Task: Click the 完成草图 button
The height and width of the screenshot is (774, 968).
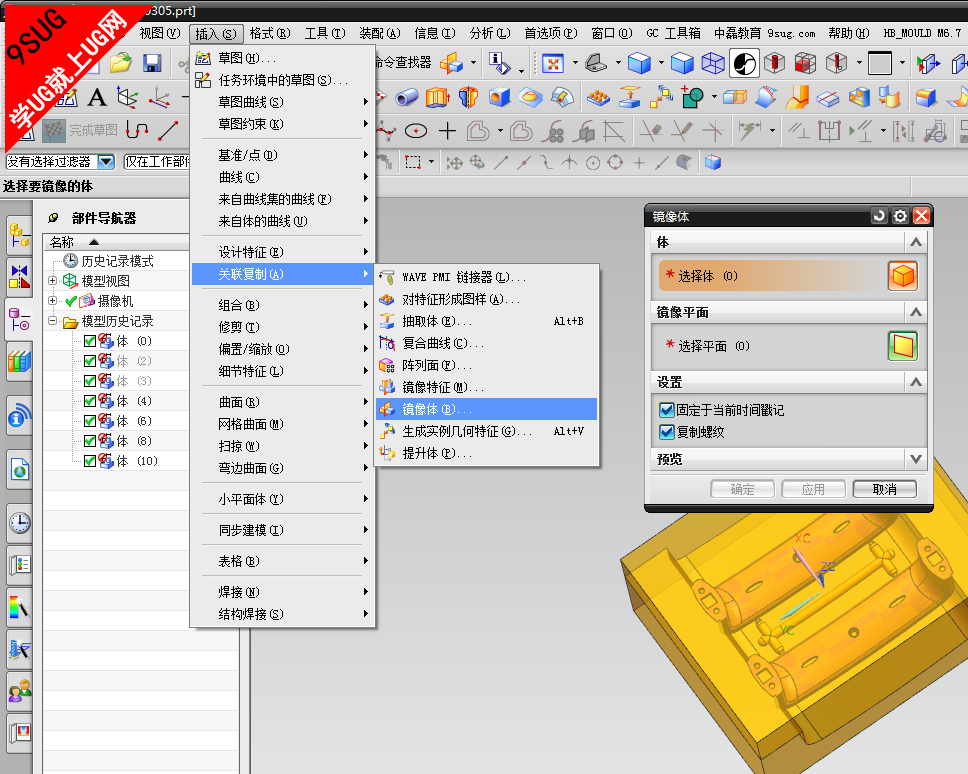Action: (80, 130)
